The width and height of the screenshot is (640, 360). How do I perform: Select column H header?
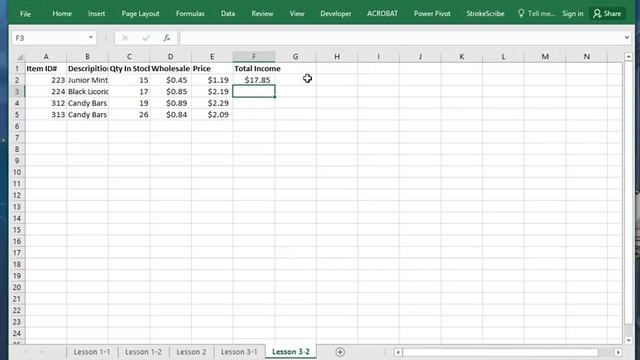coord(337,56)
